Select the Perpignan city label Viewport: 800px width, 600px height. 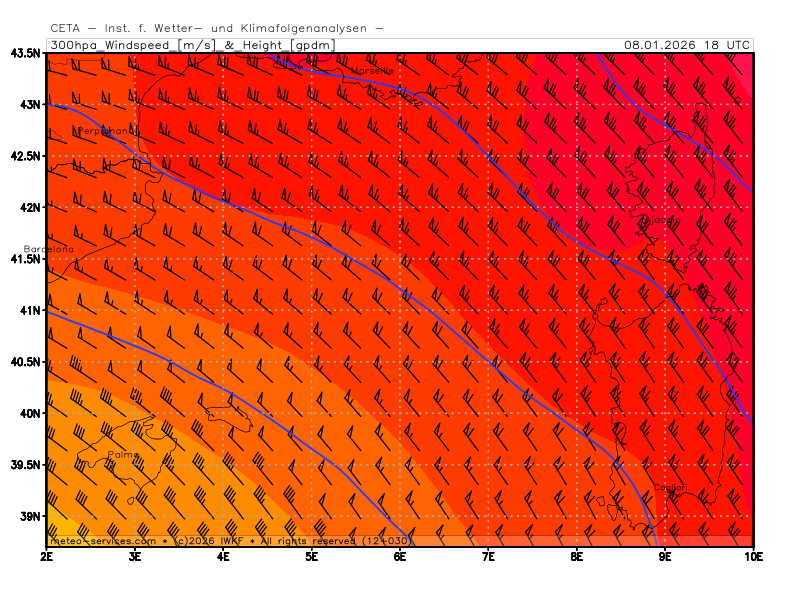coord(104,131)
